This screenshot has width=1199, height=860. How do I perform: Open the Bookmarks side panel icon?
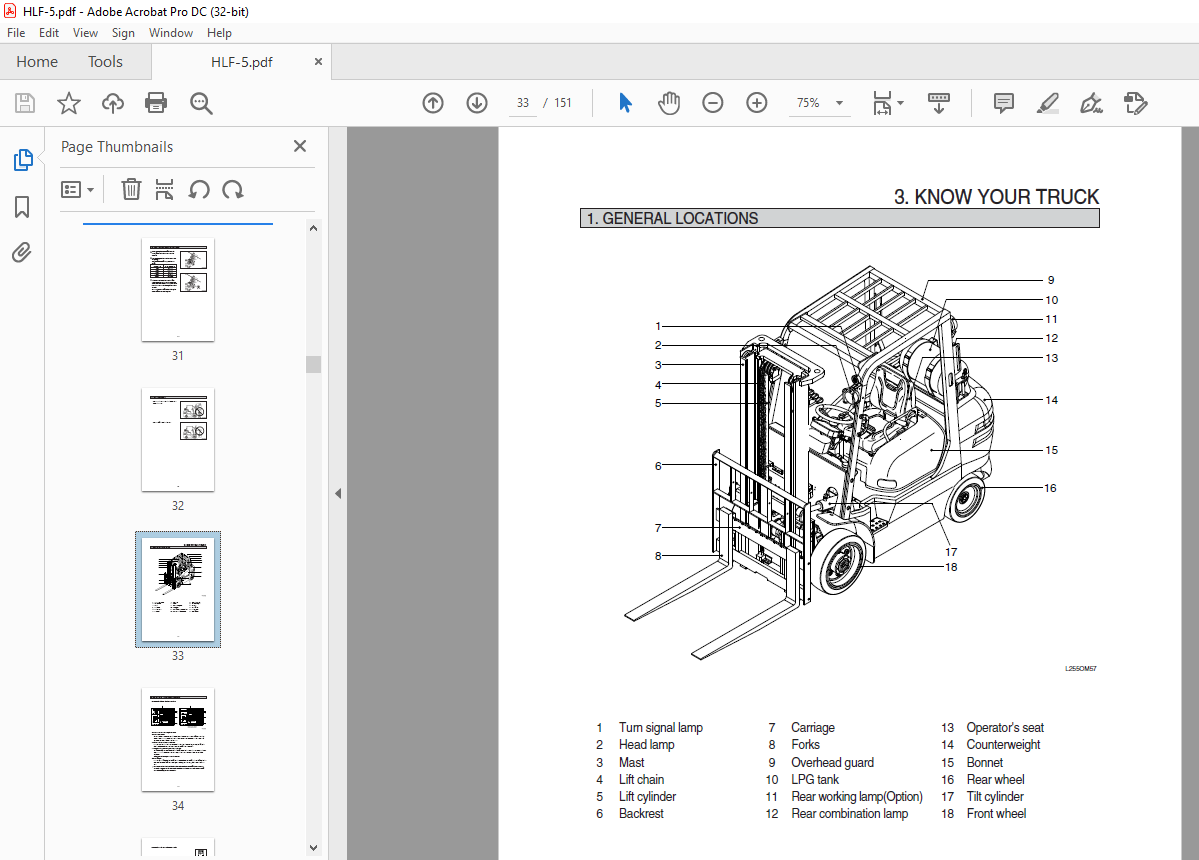click(22, 206)
